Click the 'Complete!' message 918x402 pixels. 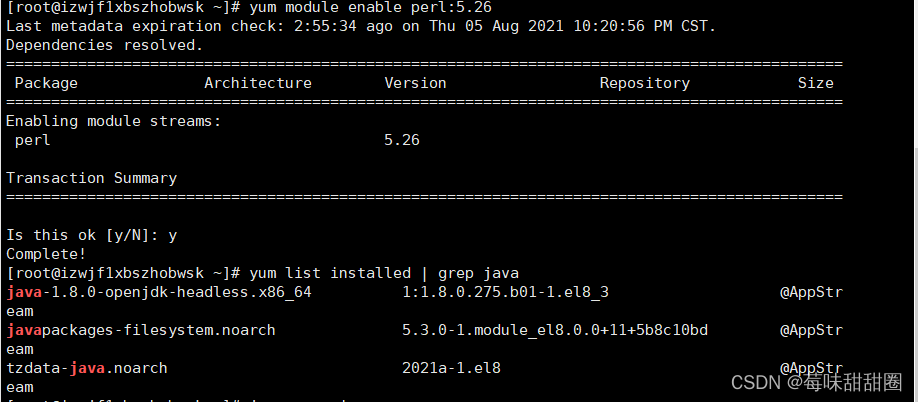[46, 255]
